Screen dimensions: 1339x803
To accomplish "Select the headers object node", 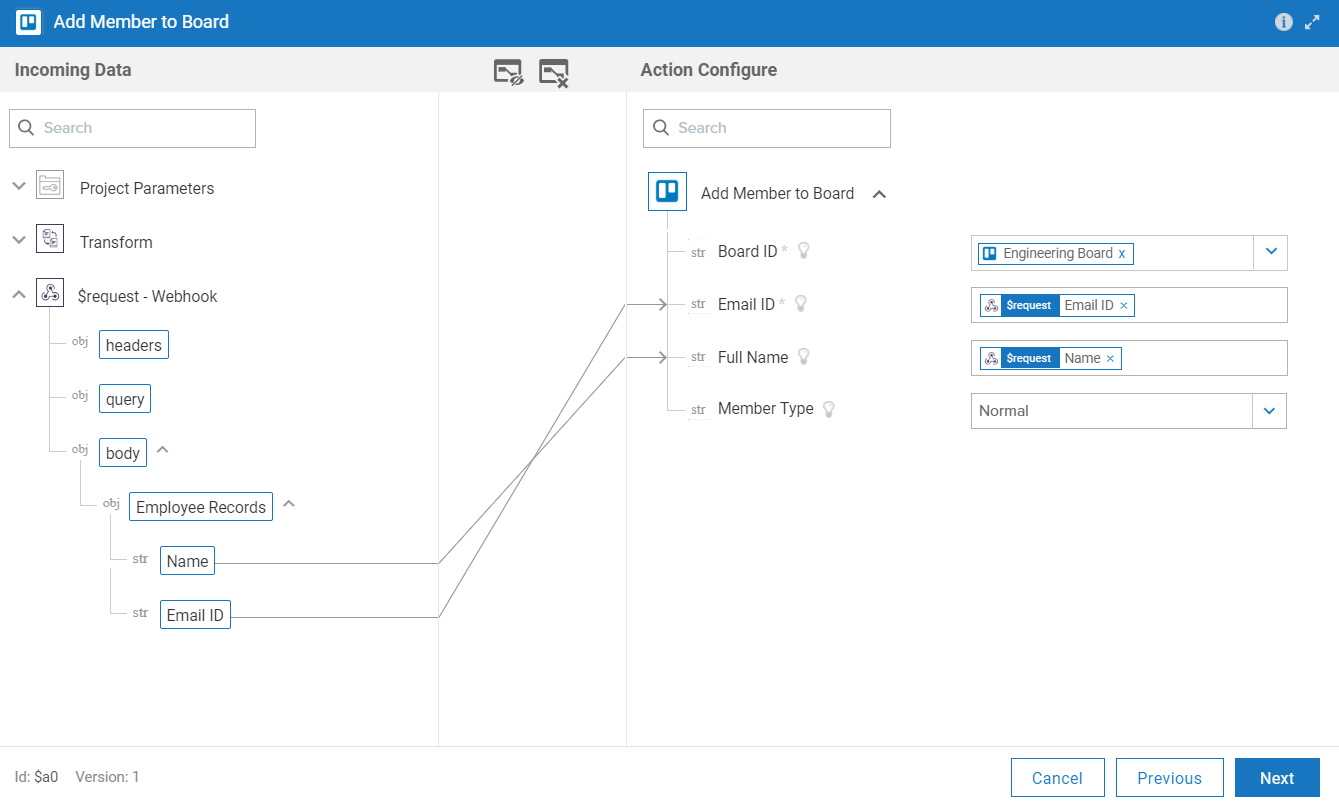I will point(134,345).
